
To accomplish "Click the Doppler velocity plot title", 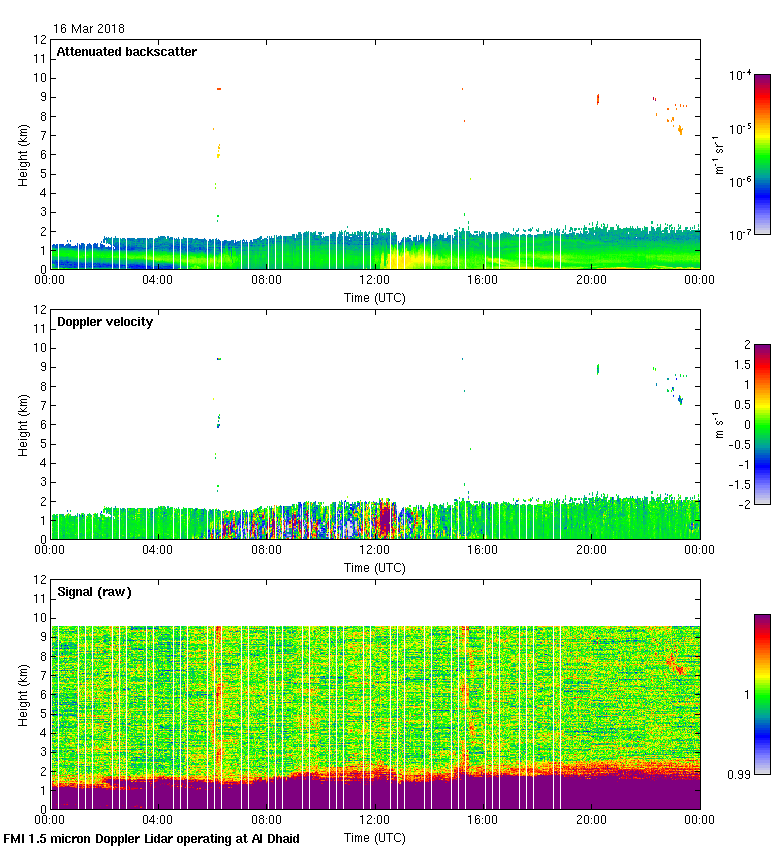I will [x=104, y=322].
